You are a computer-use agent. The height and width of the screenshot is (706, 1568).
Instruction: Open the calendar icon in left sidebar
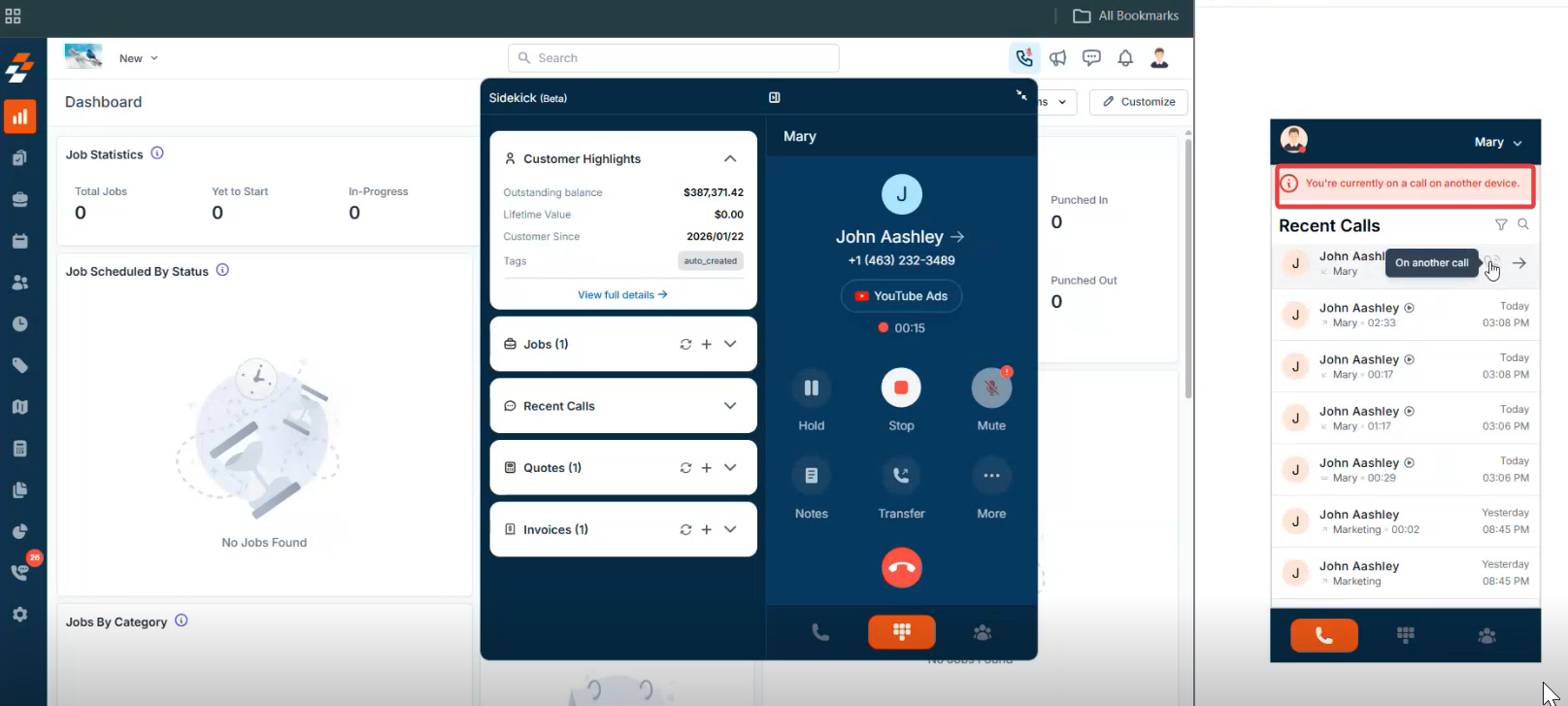tap(19, 241)
